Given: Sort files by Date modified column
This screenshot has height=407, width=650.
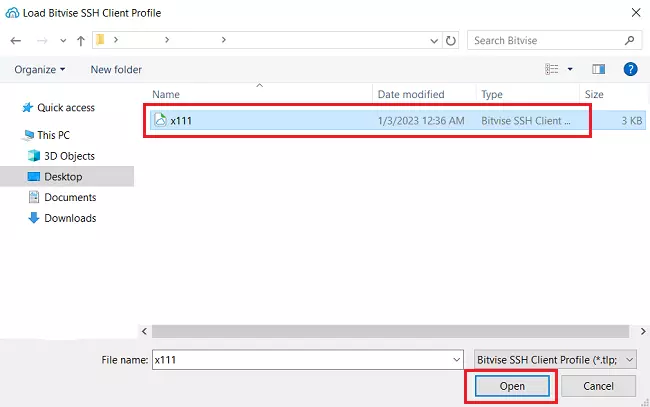Looking at the screenshot, I should pyautogui.click(x=410, y=94).
